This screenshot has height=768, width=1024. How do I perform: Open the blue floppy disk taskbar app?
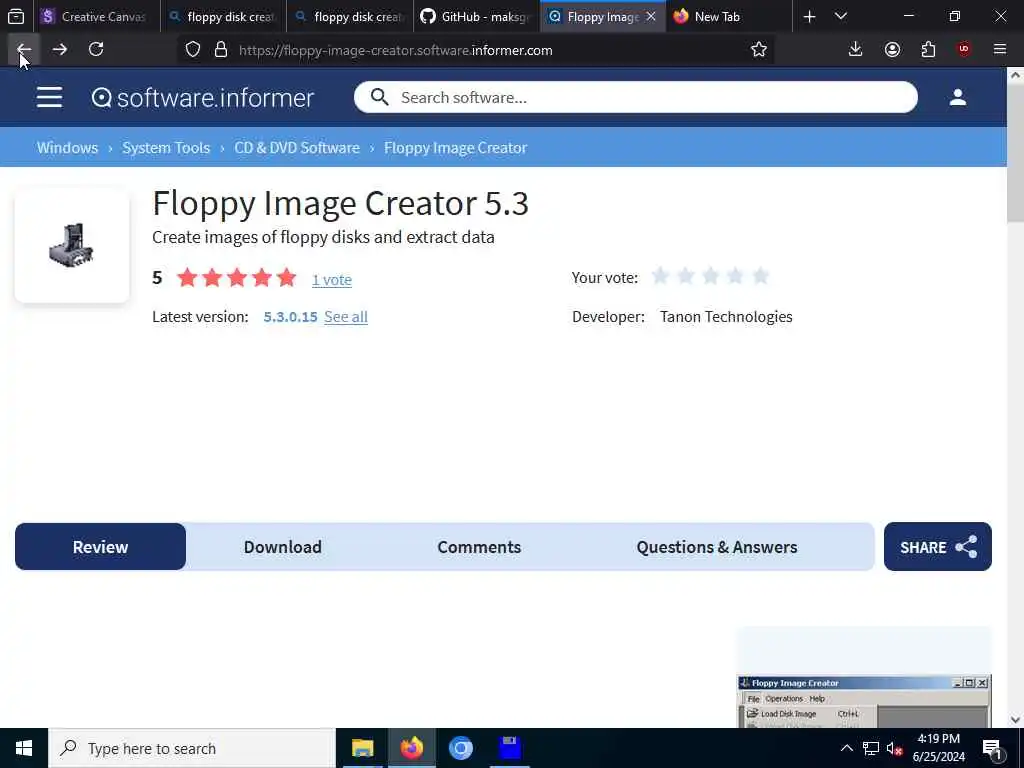pyautogui.click(x=510, y=748)
